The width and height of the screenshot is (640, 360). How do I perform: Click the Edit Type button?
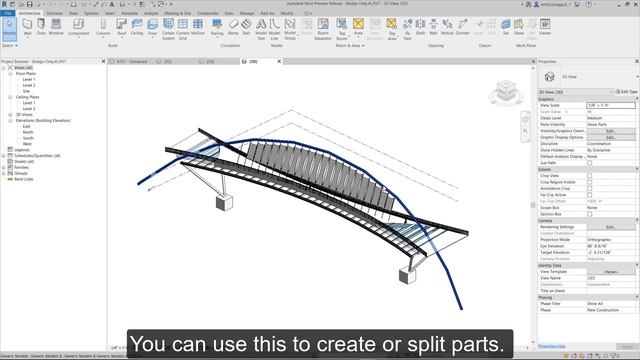(626, 92)
